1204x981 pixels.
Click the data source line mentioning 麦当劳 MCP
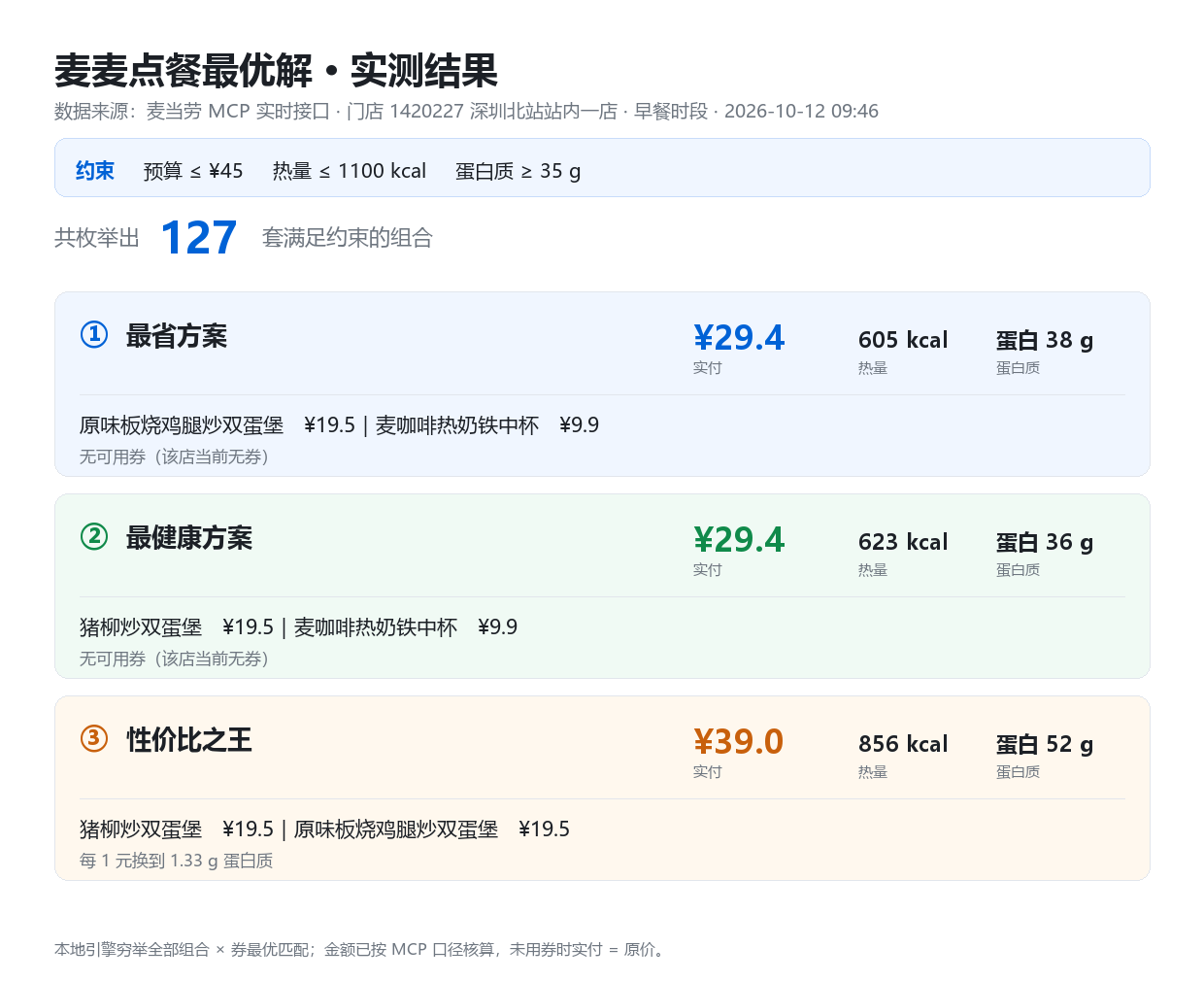click(x=466, y=111)
